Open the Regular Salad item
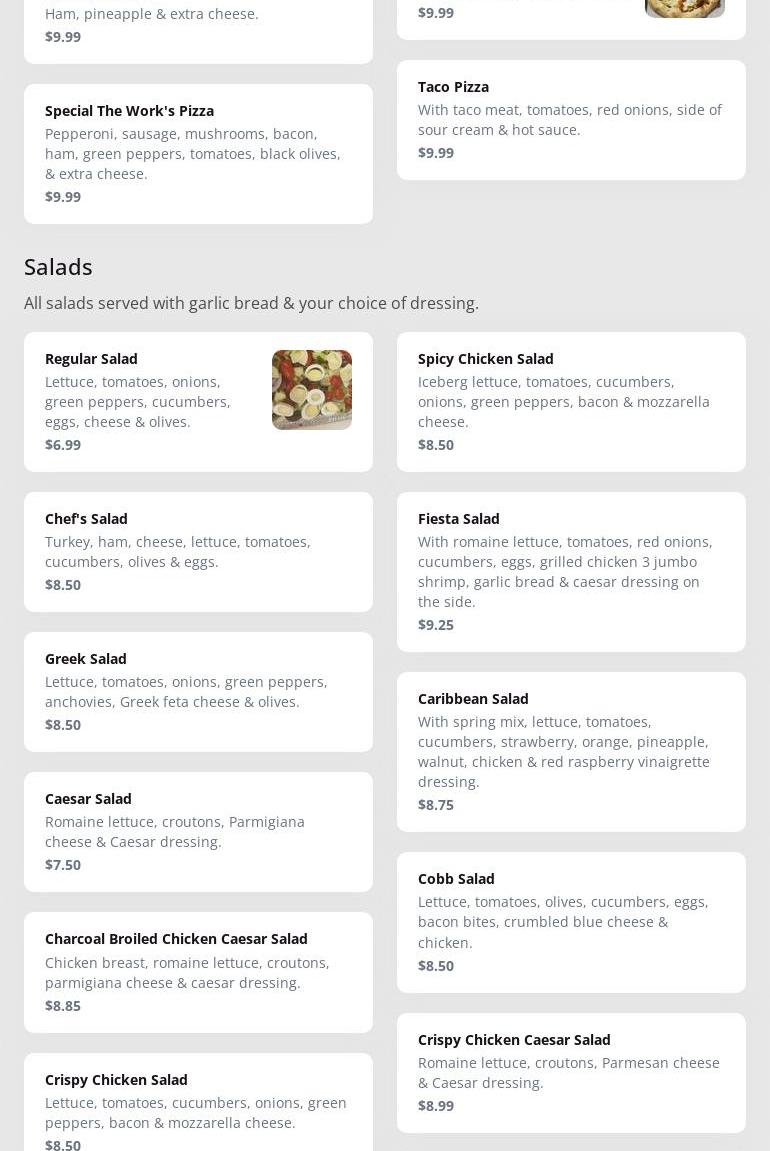Image resolution: width=770 pixels, height=1151 pixels. tap(150, 401)
